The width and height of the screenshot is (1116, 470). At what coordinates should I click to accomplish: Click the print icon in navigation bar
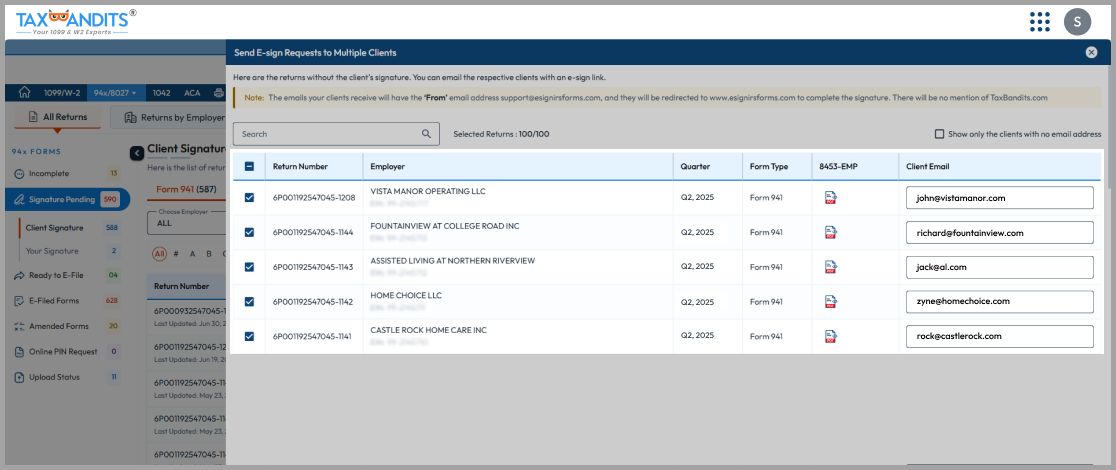point(219,93)
